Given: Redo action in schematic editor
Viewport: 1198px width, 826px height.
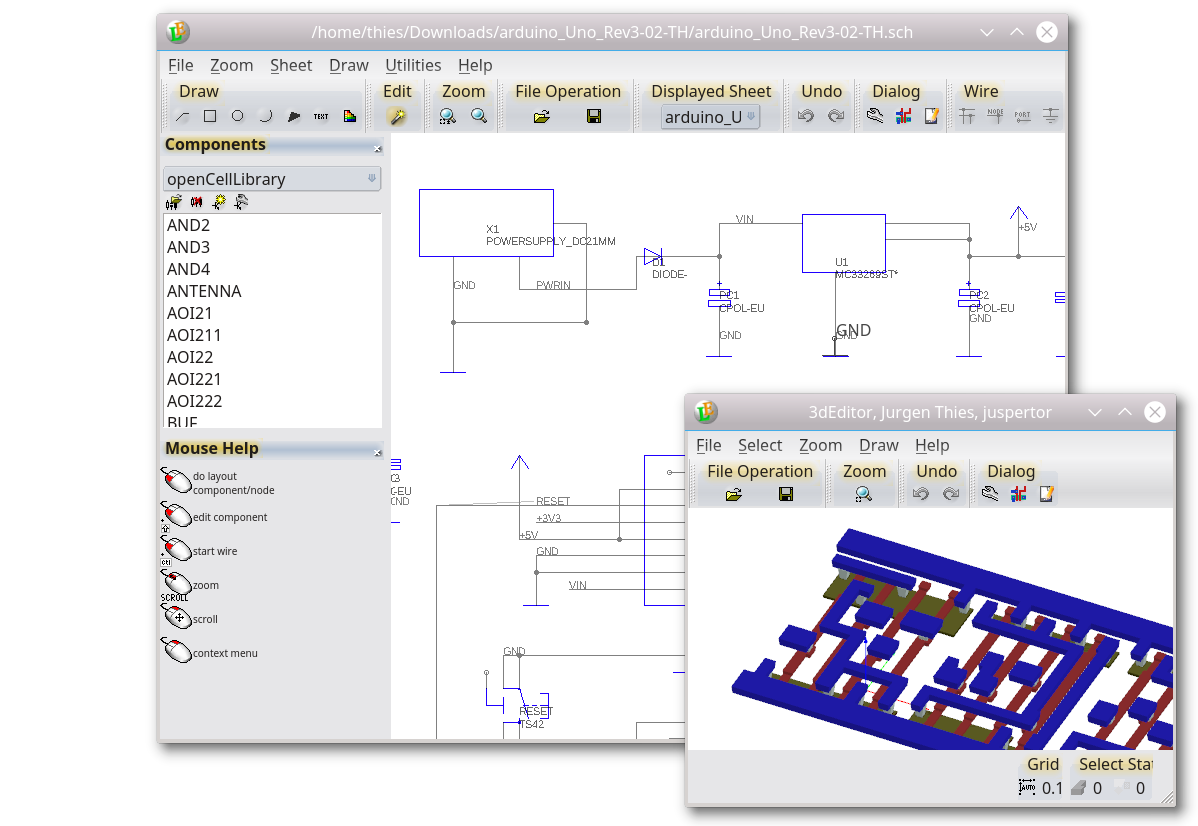Looking at the screenshot, I should pyautogui.click(x=837, y=116).
